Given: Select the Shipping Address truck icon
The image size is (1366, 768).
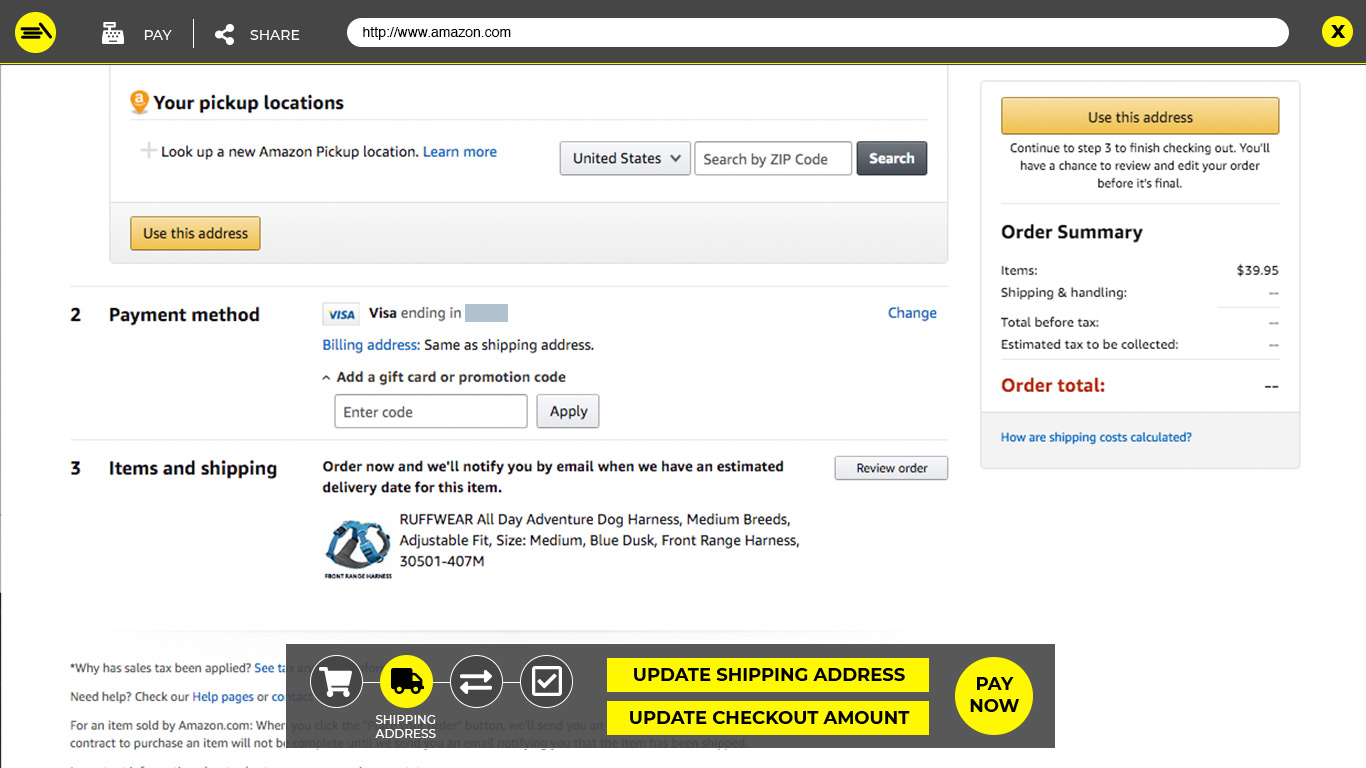Looking at the screenshot, I should click(x=406, y=682).
